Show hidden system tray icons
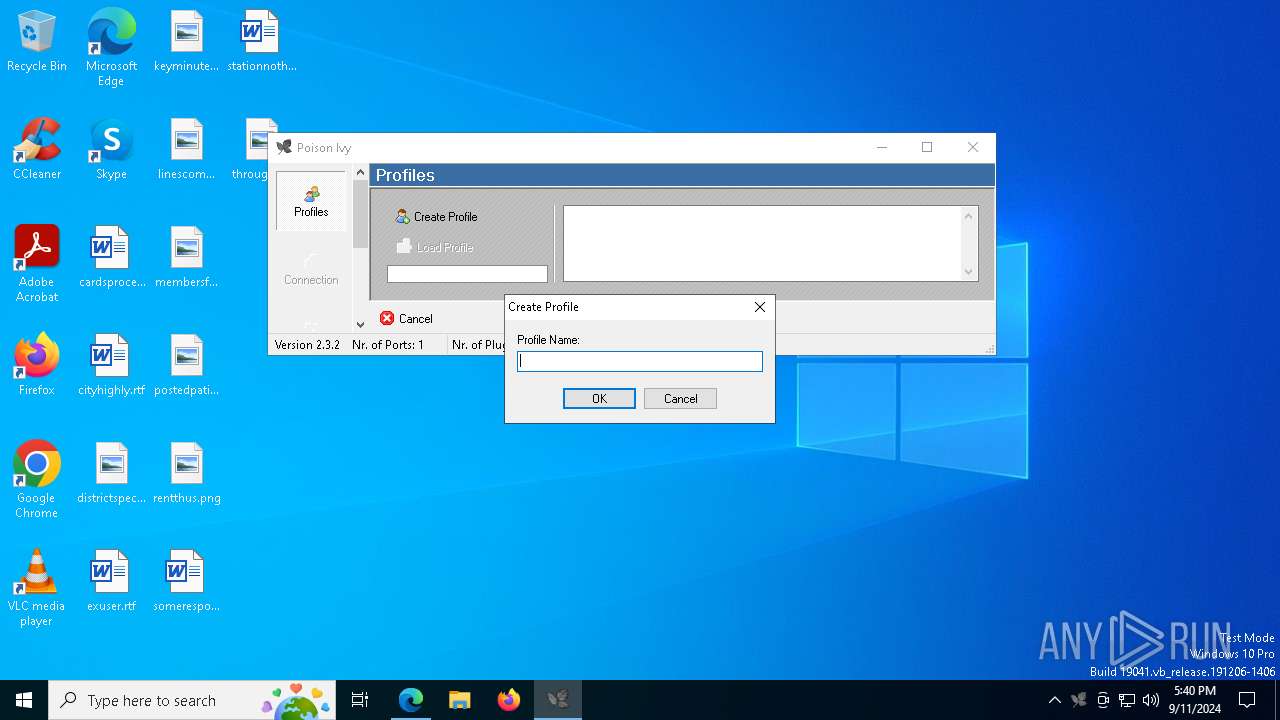This screenshot has width=1280, height=720. [1054, 700]
